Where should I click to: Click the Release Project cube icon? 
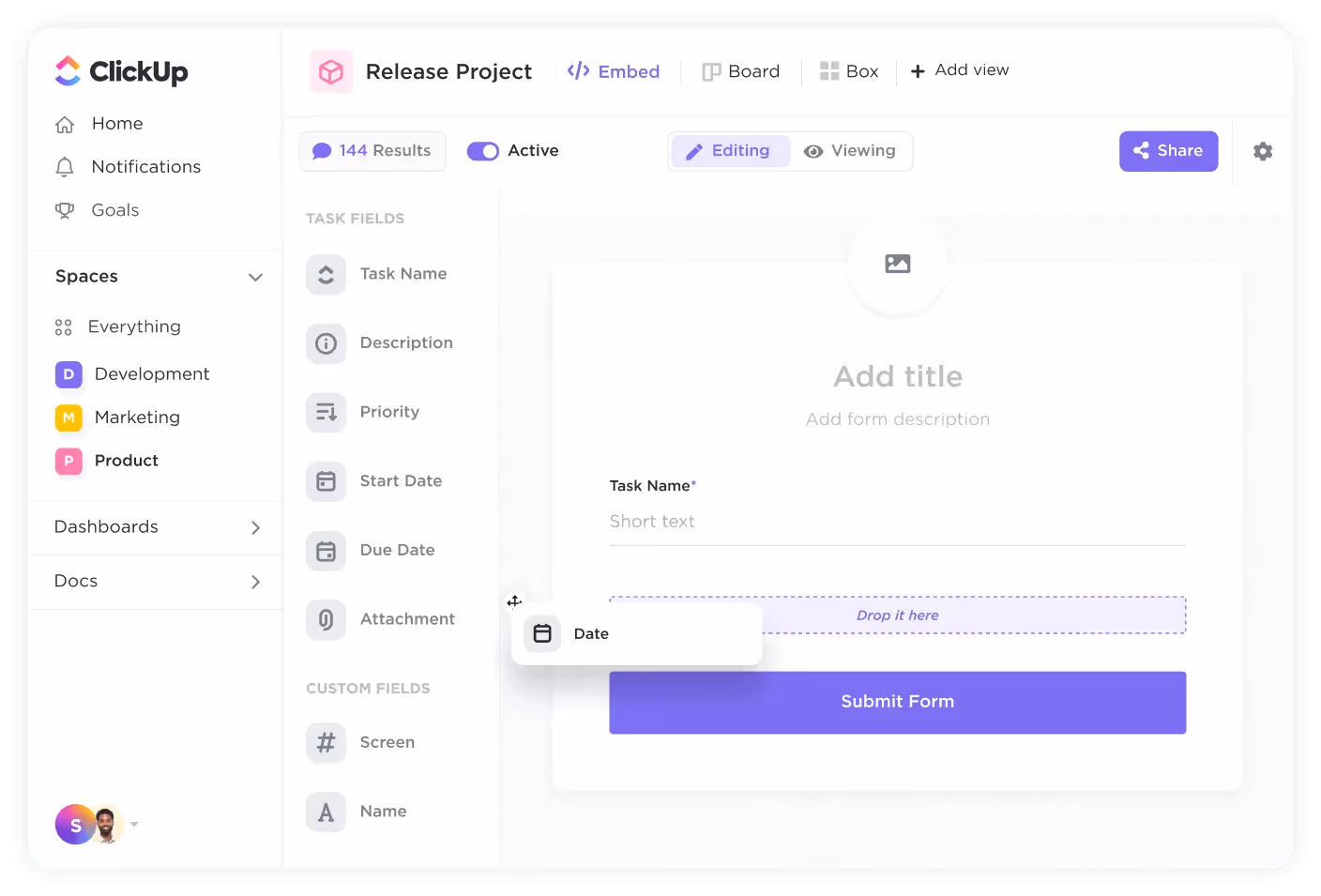pyautogui.click(x=331, y=71)
